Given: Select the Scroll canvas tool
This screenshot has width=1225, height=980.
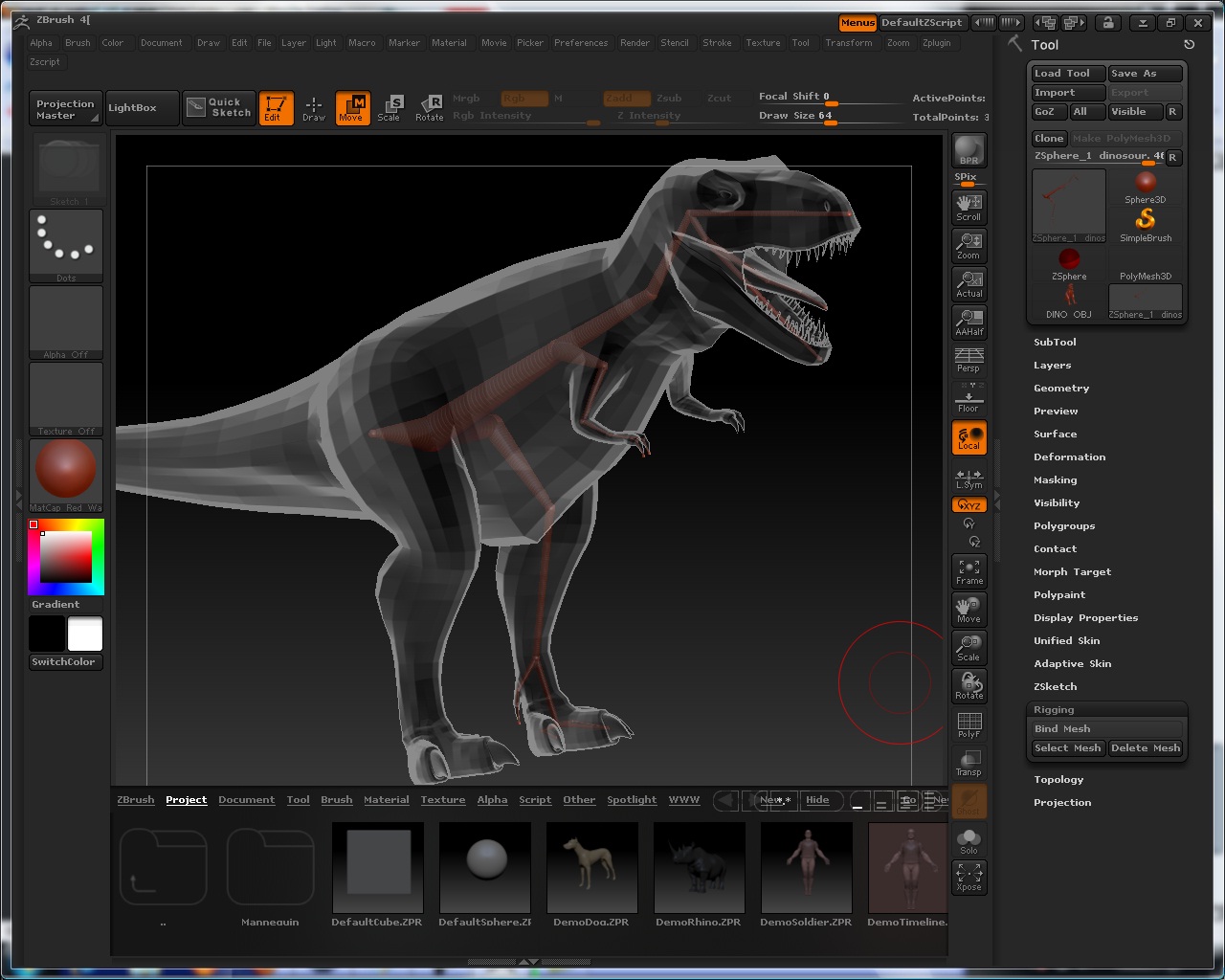Looking at the screenshot, I should pyautogui.click(x=969, y=207).
